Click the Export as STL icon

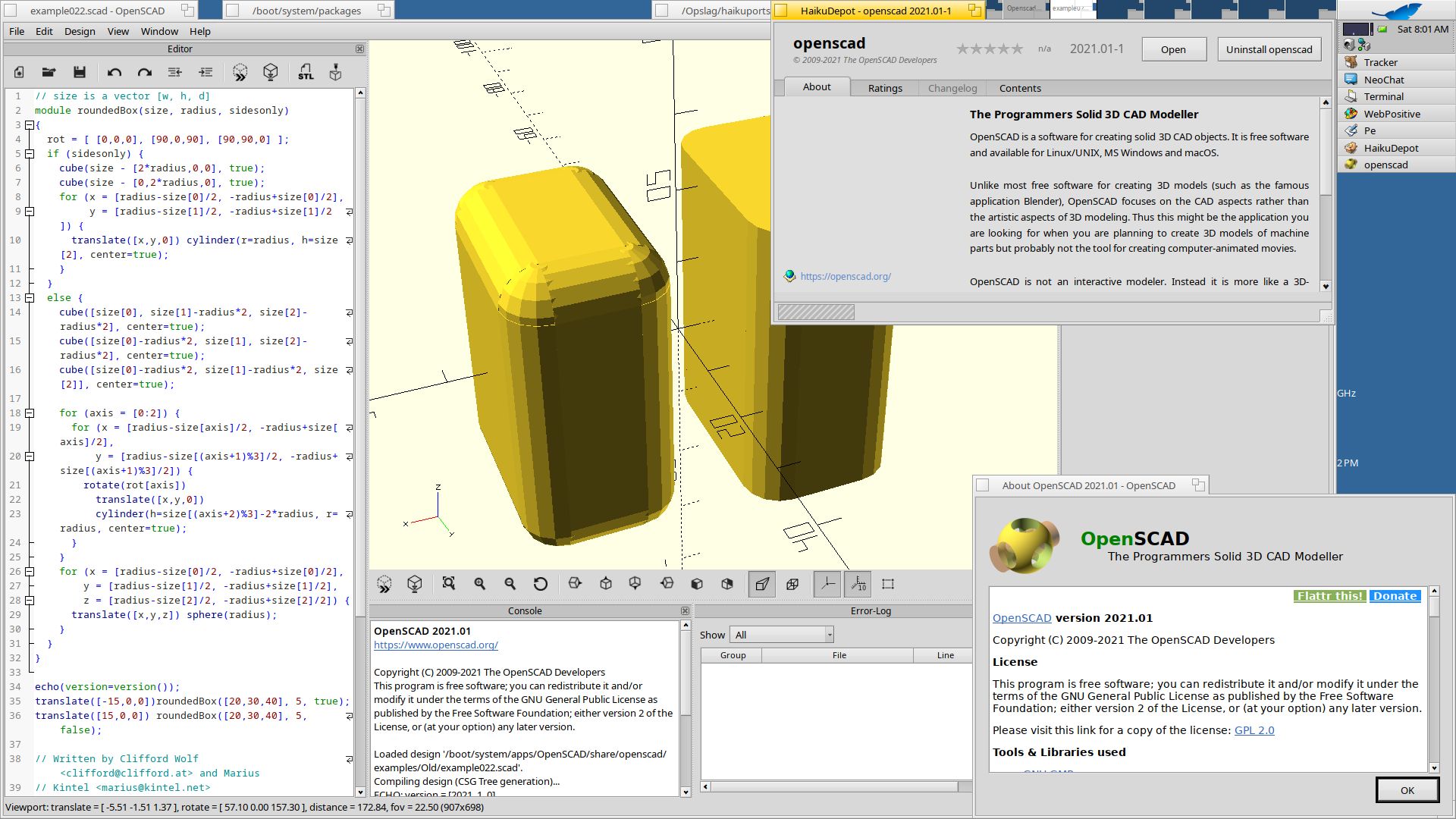pos(306,72)
